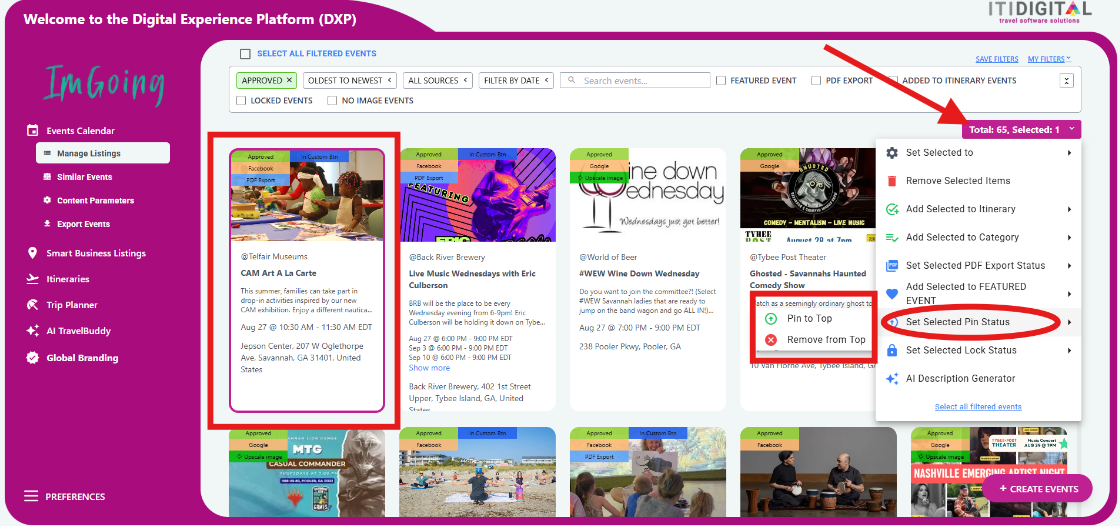Click the Live Music Wednesdays event title
This screenshot has height=526, width=1120.
coord(472,279)
